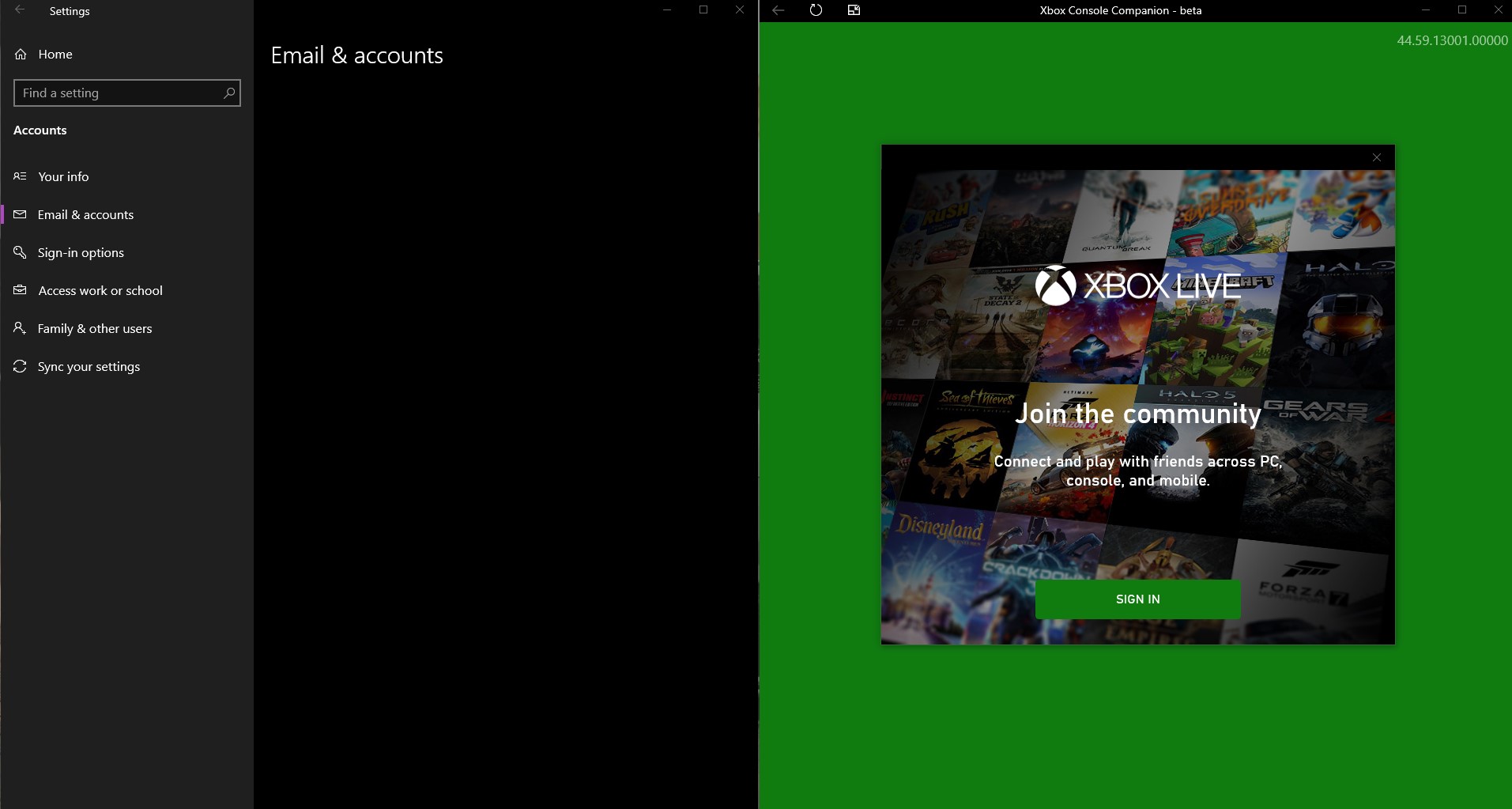Viewport: 1512px width, 809px height.
Task: Open Family & other users
Action: [126, 328]
